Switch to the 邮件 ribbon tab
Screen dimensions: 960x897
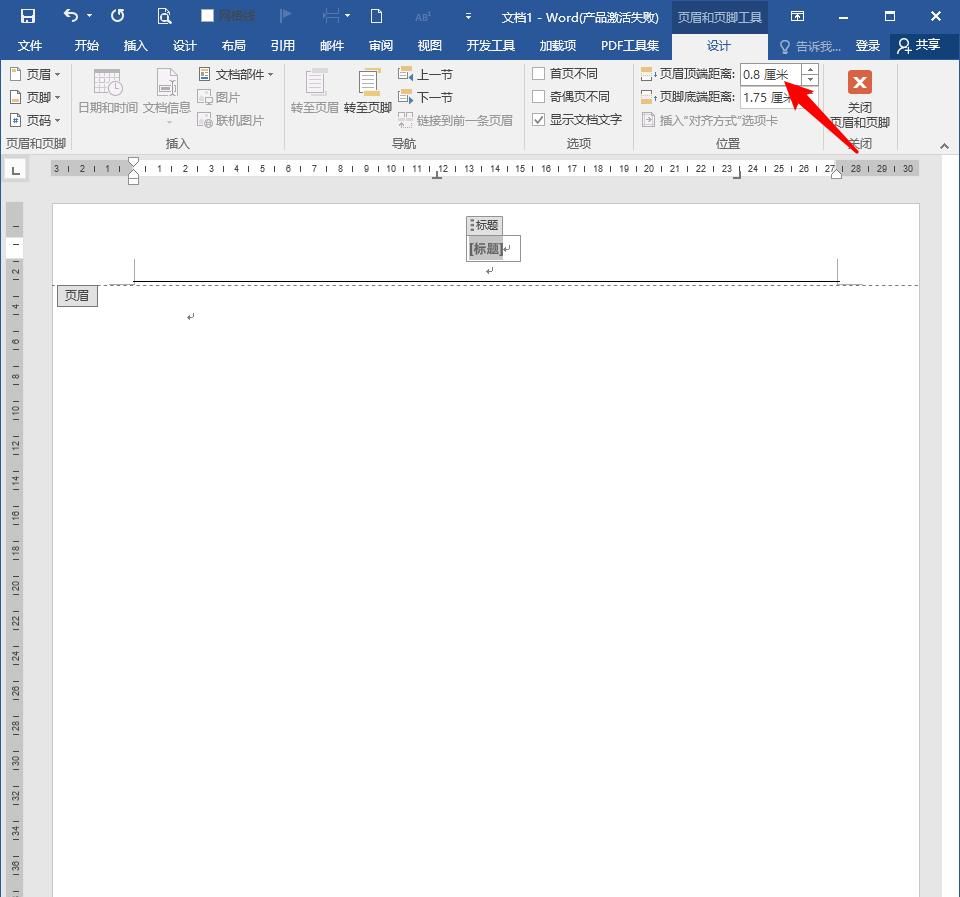click(x=331, y=45)
